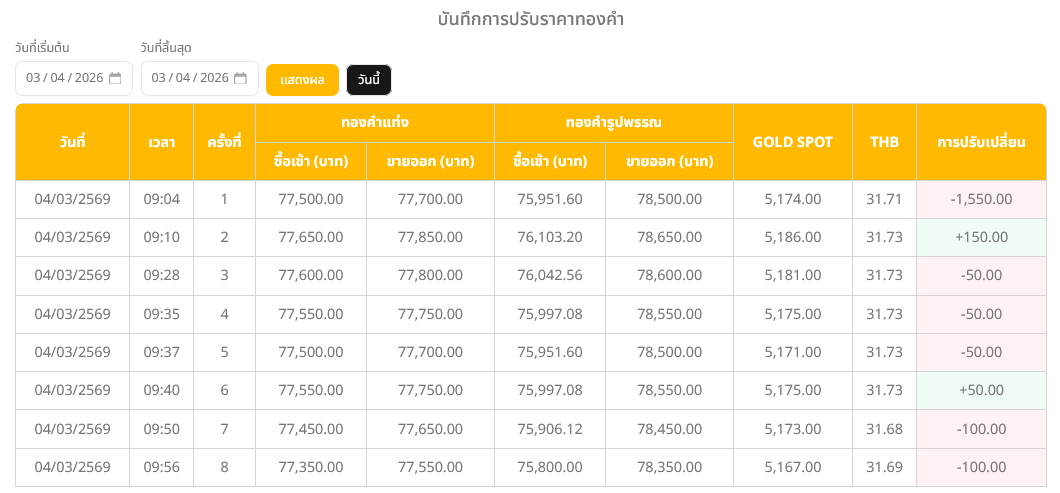Click the วันที่ column header
The width and height of the screenshot is (1060, 493).
point(72,142)
